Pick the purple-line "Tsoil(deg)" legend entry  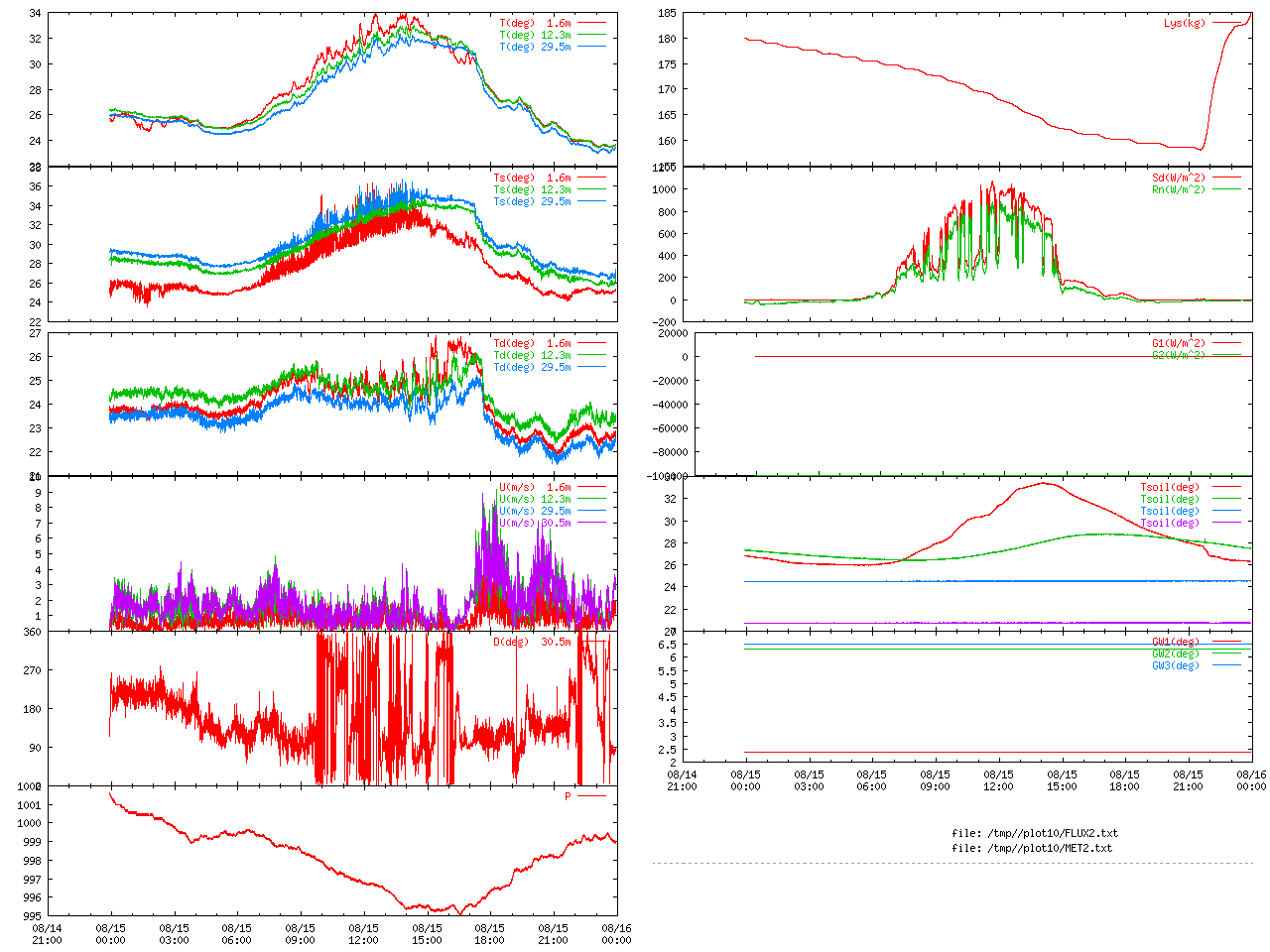[1170, 523]
